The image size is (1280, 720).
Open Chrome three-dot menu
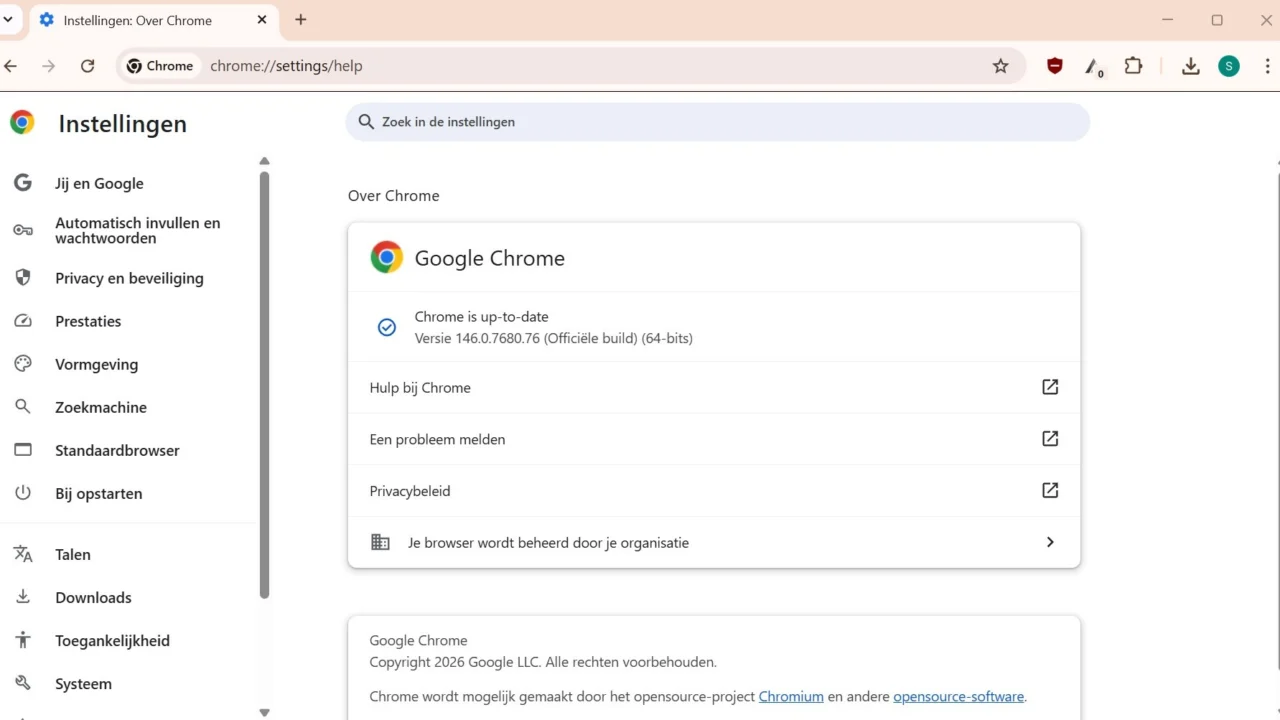pyautogui.click(x=1268, y=66)
